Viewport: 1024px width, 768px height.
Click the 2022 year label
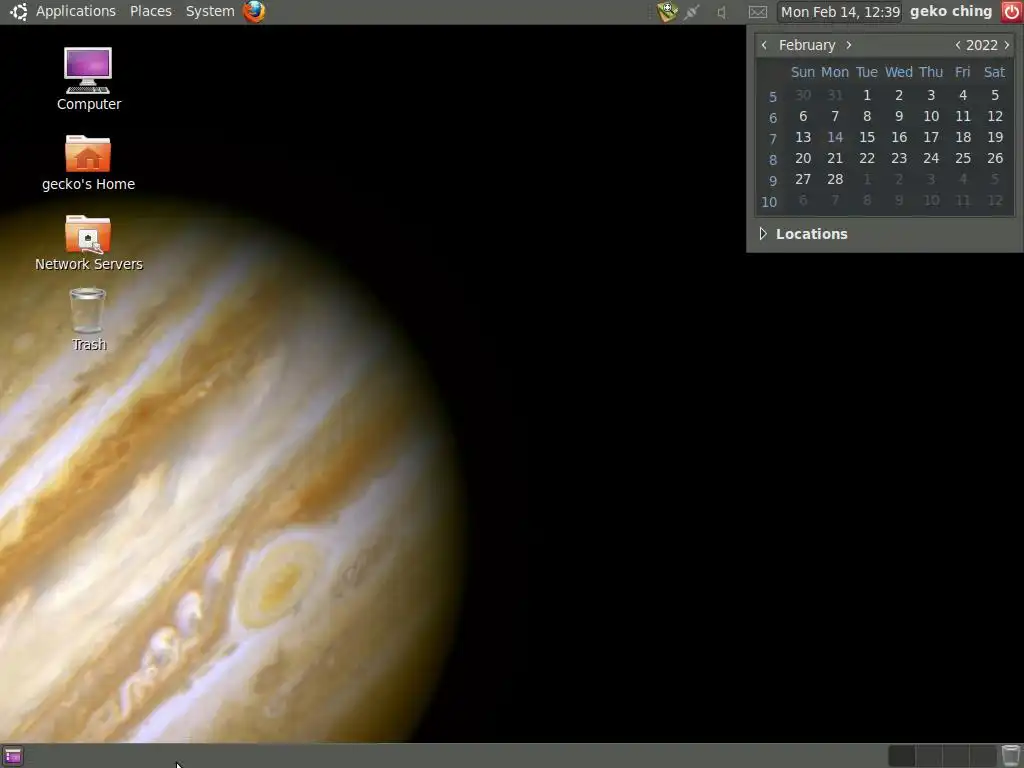coord(982,45)
